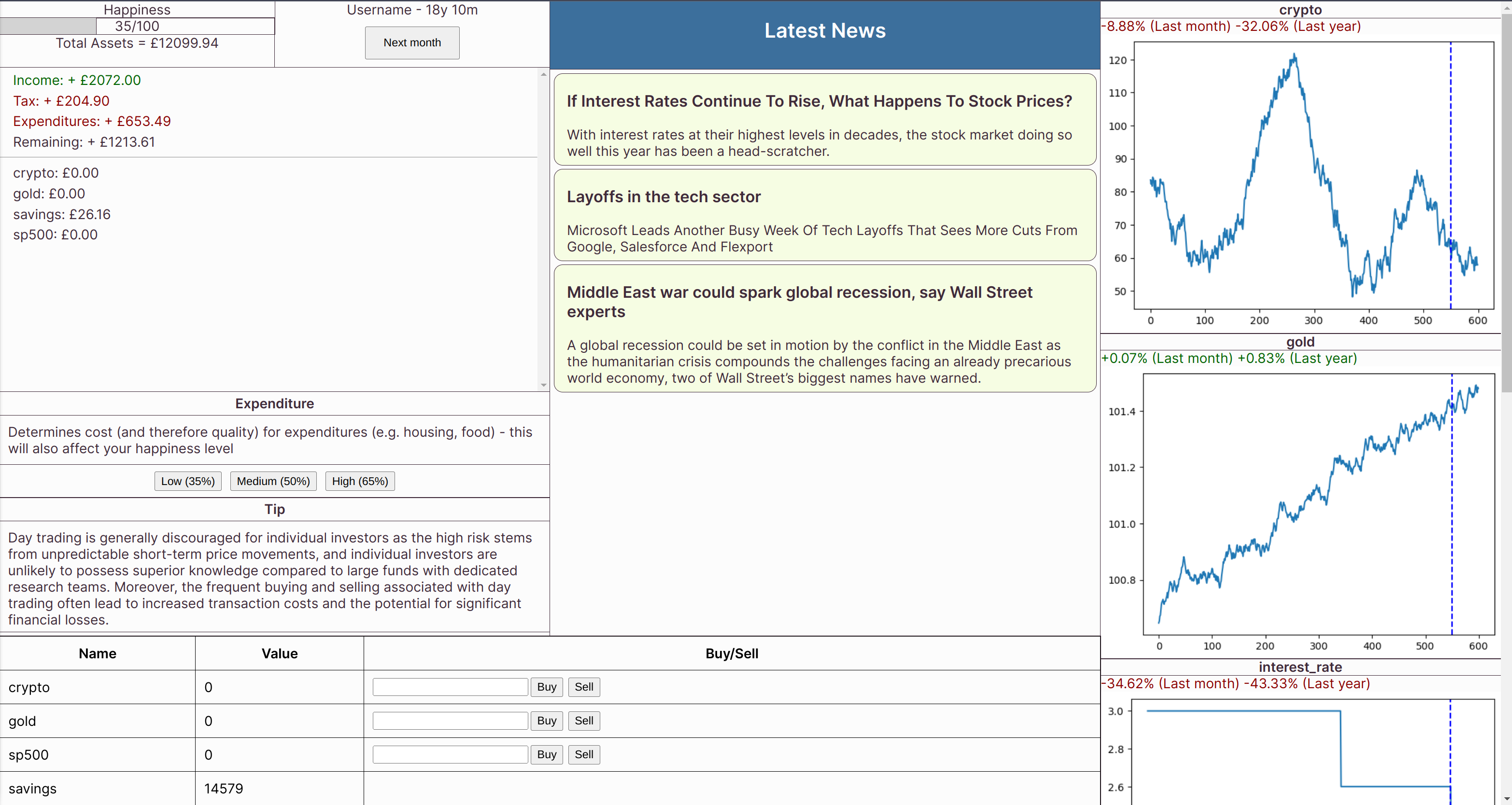Click the Happiness progress bar
The height and width of the screenshot is (805, 1512).
point(137,26)
